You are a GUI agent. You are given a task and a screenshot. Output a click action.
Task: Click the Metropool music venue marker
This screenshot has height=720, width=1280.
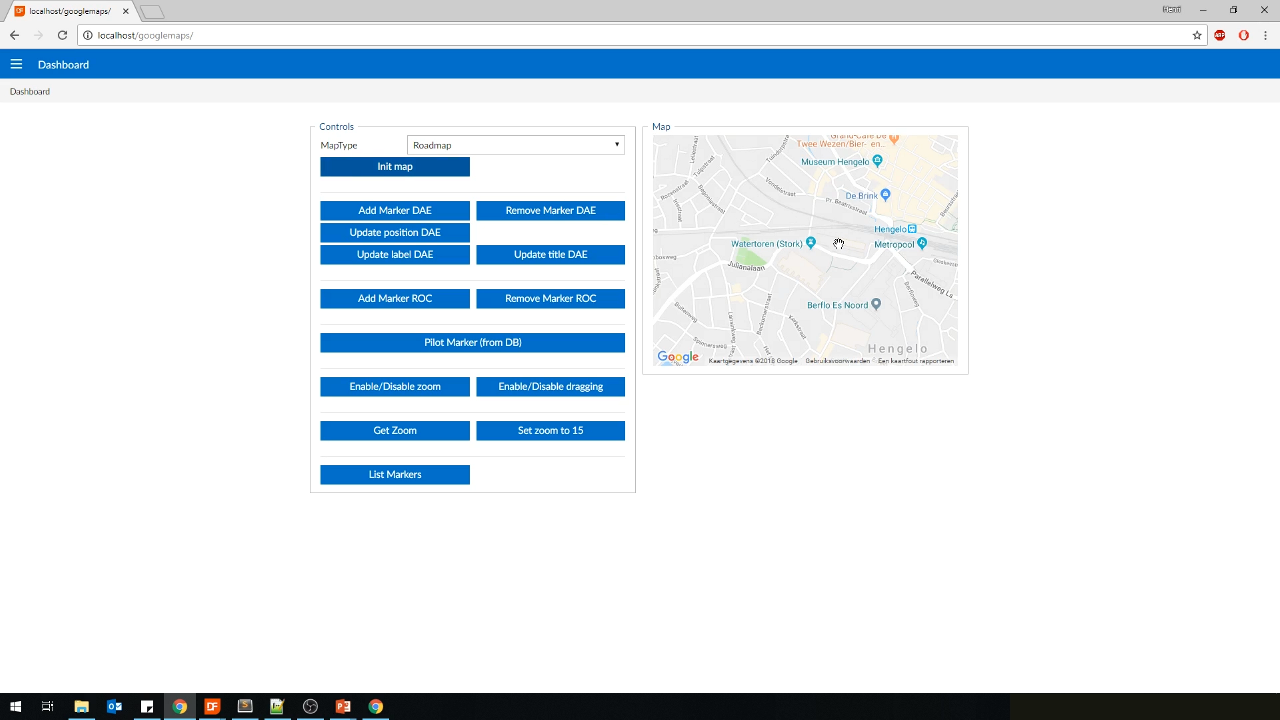(921, 243)
